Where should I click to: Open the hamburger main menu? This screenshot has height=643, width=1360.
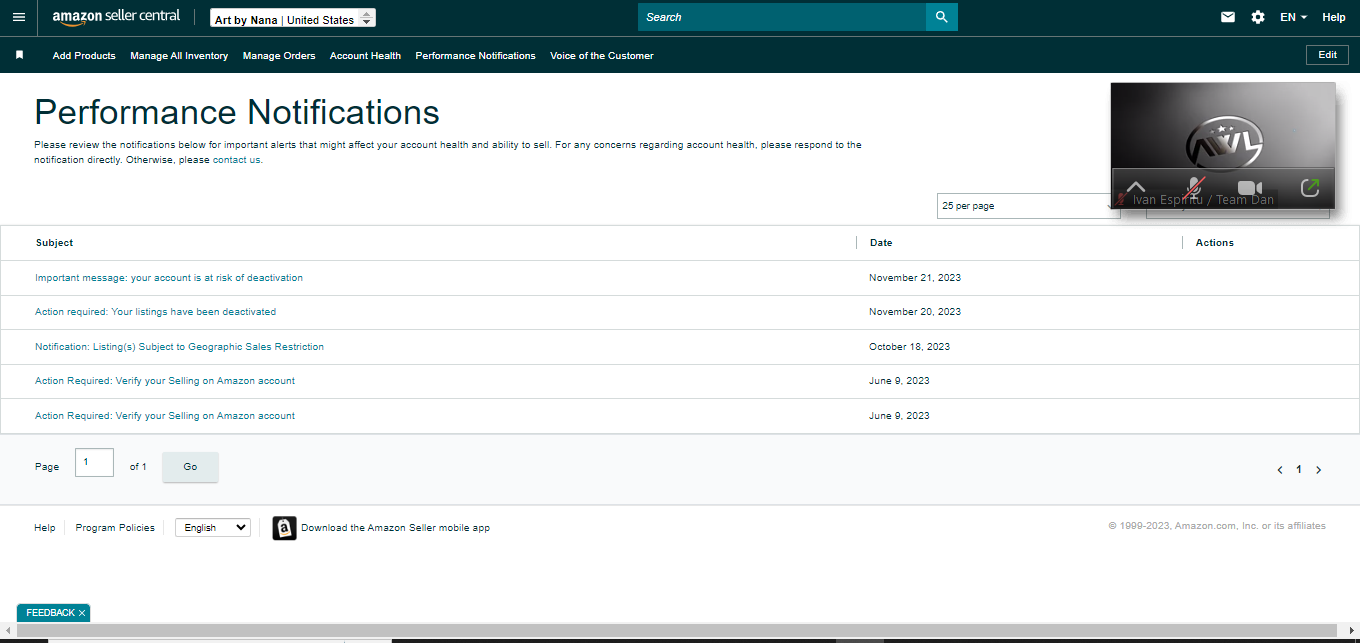pos(18,17)
